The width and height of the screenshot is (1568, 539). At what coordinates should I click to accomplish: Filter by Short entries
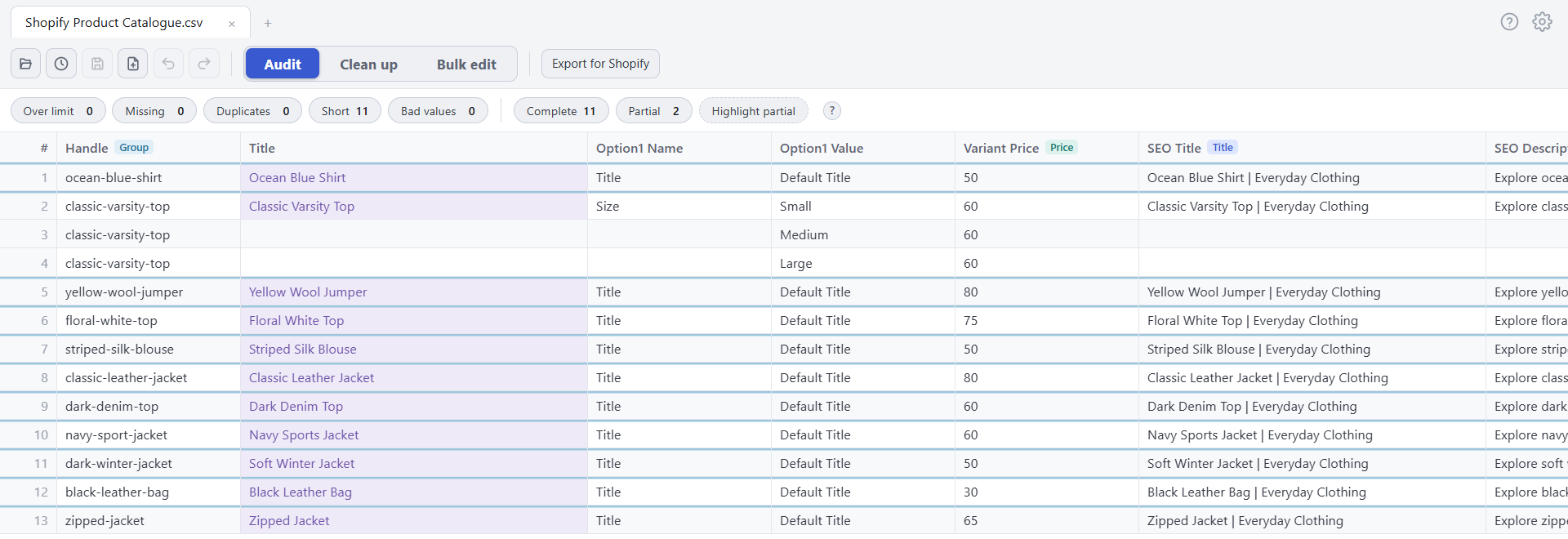(345, 111)
